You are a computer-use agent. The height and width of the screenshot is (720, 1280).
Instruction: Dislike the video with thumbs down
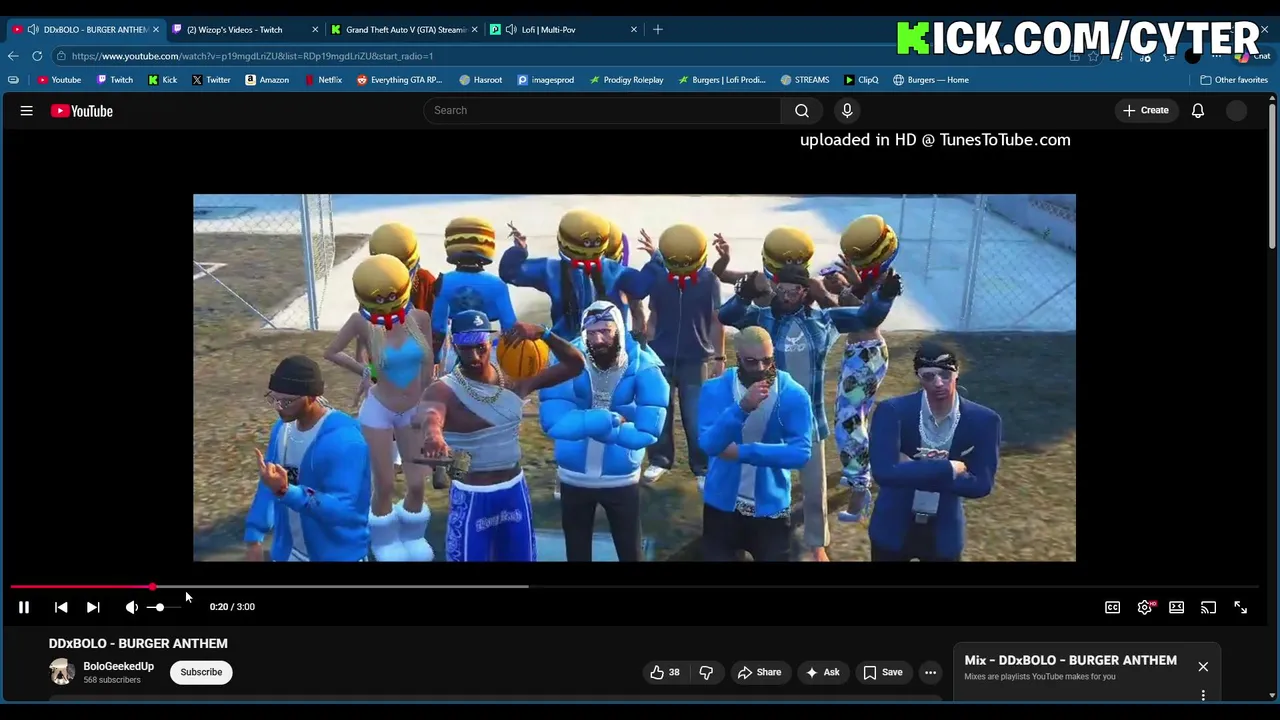coord(706,672)
